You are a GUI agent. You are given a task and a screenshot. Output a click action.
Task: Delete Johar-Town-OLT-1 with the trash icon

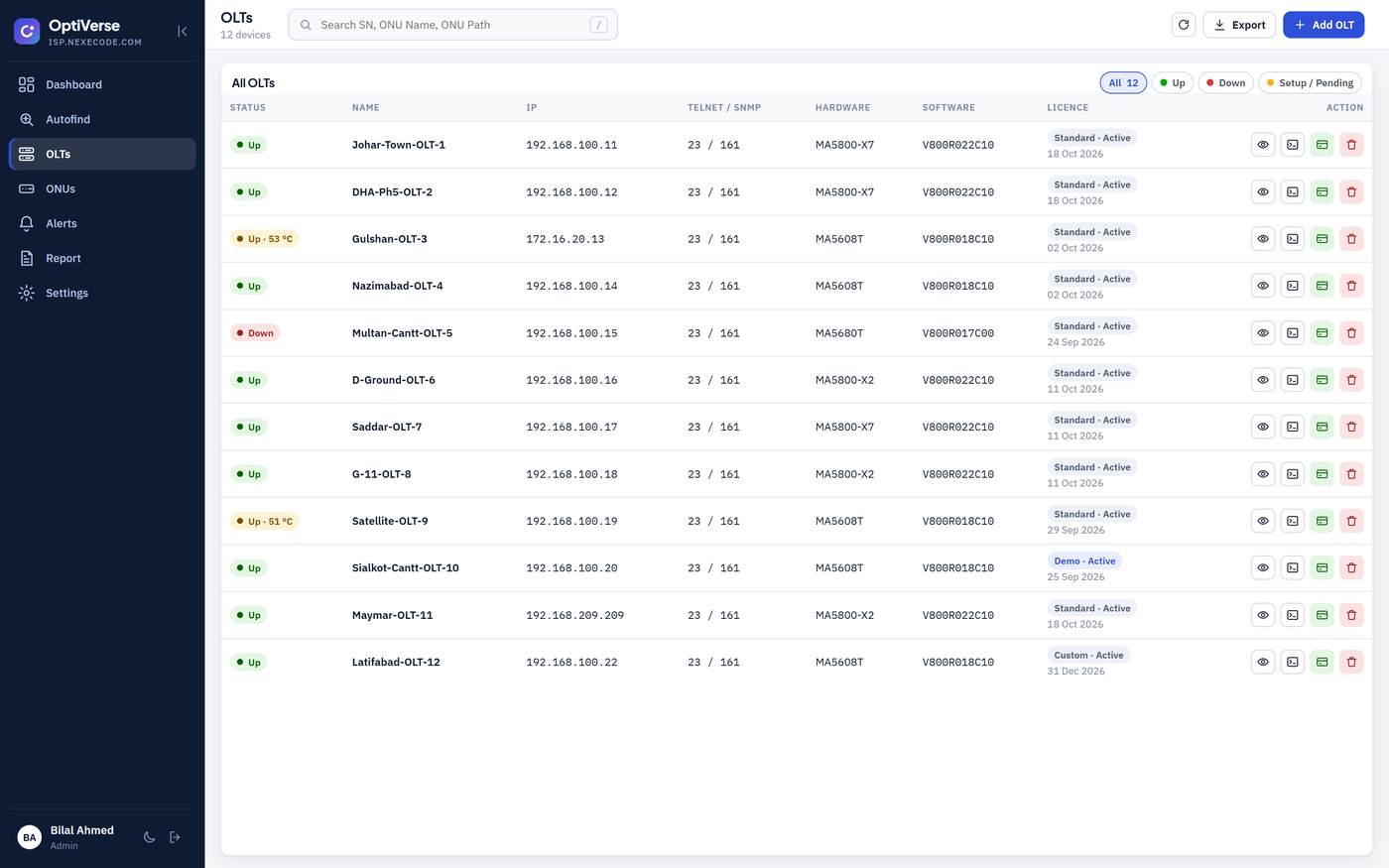[x=1351, y=145]
